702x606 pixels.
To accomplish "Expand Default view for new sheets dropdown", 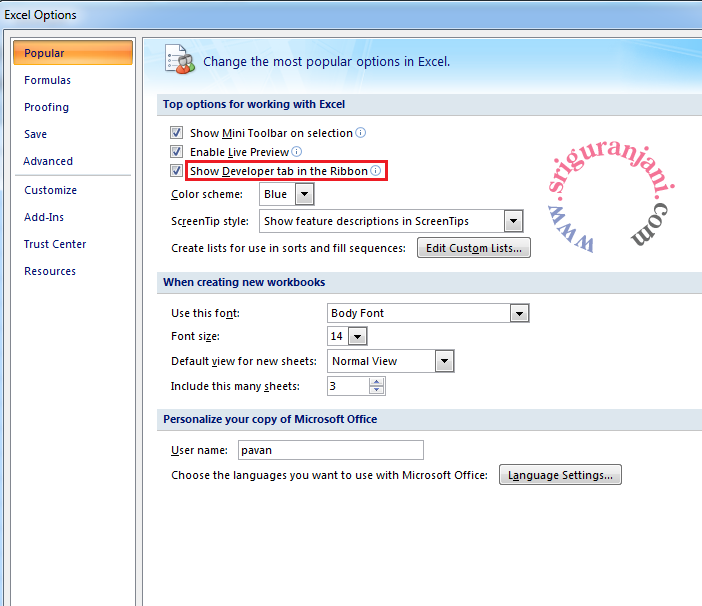I will click(x=445, y=361).
